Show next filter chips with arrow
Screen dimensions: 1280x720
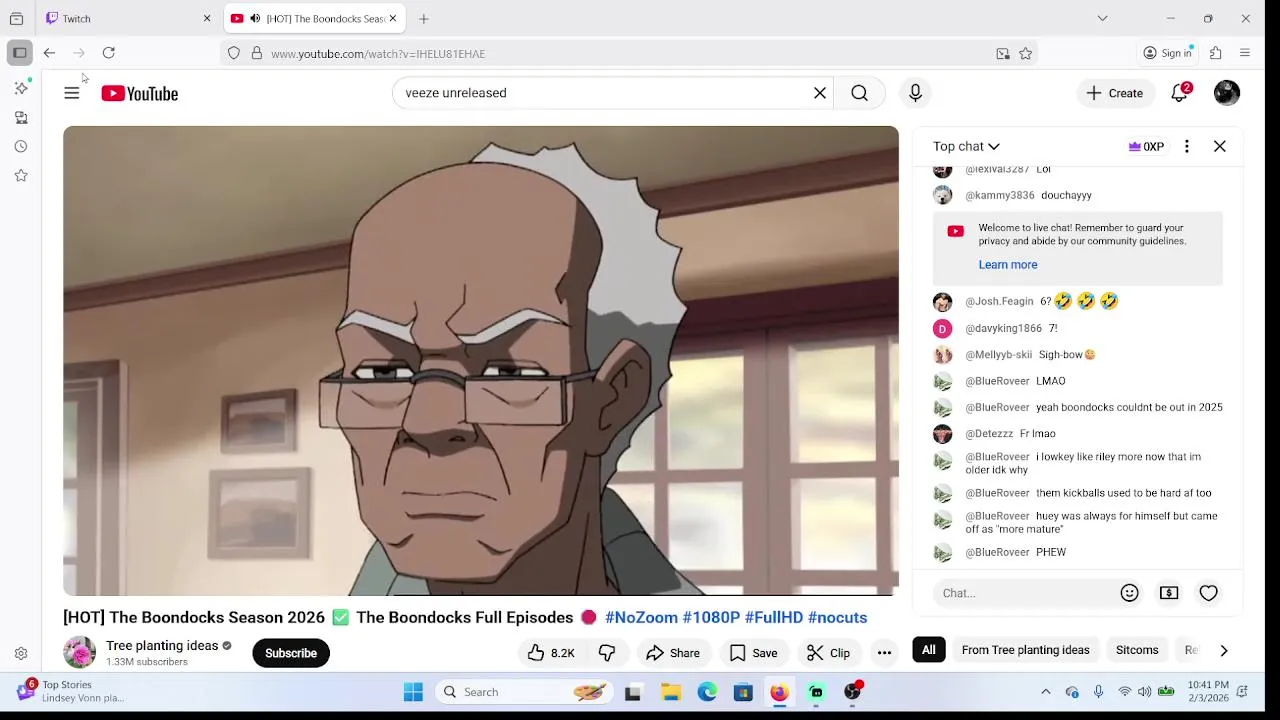coord(1224,651)
